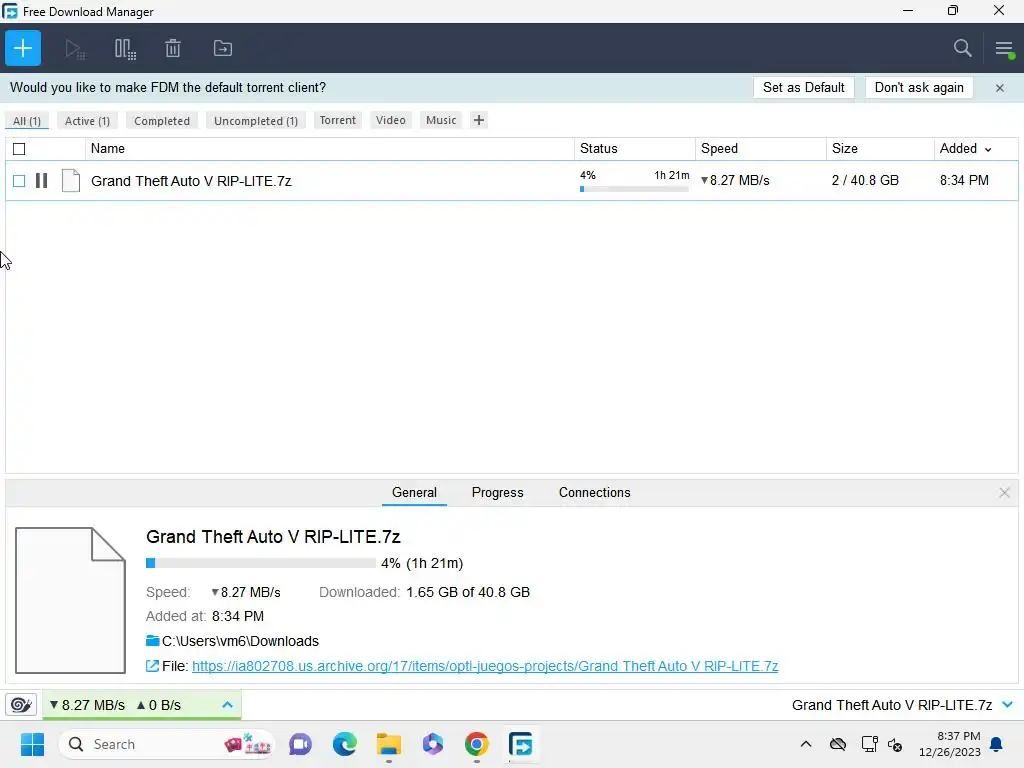Dismiss the default torrent client banner
Screen dimensions: 1024x768
tap(1000, 88)
